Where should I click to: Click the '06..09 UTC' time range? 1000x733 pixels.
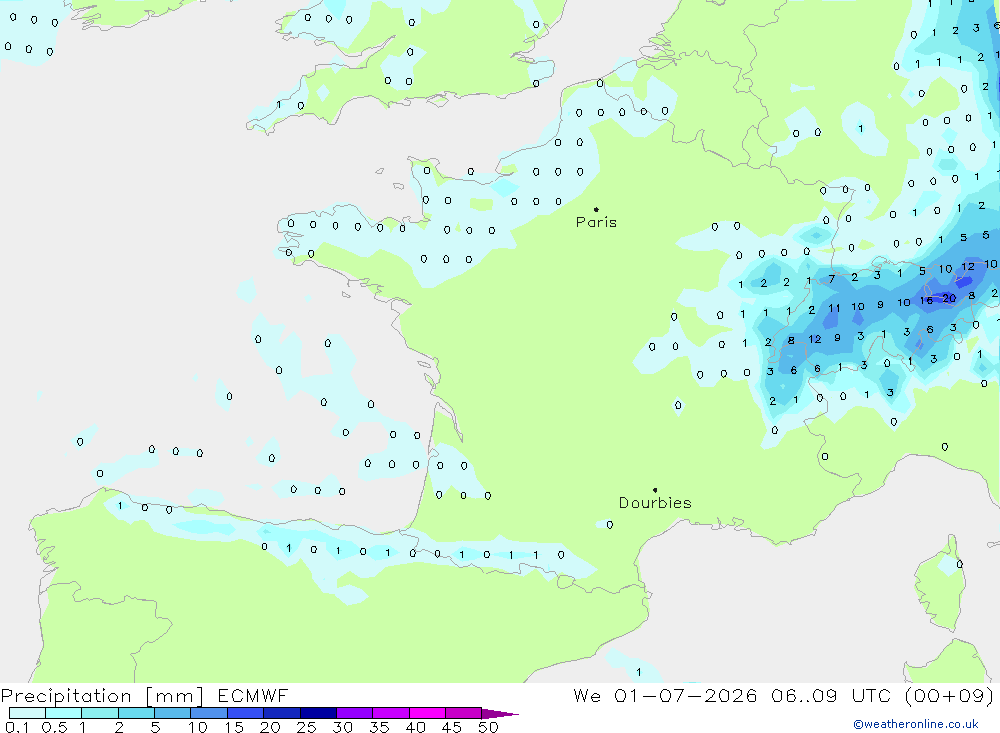[830, 695]
